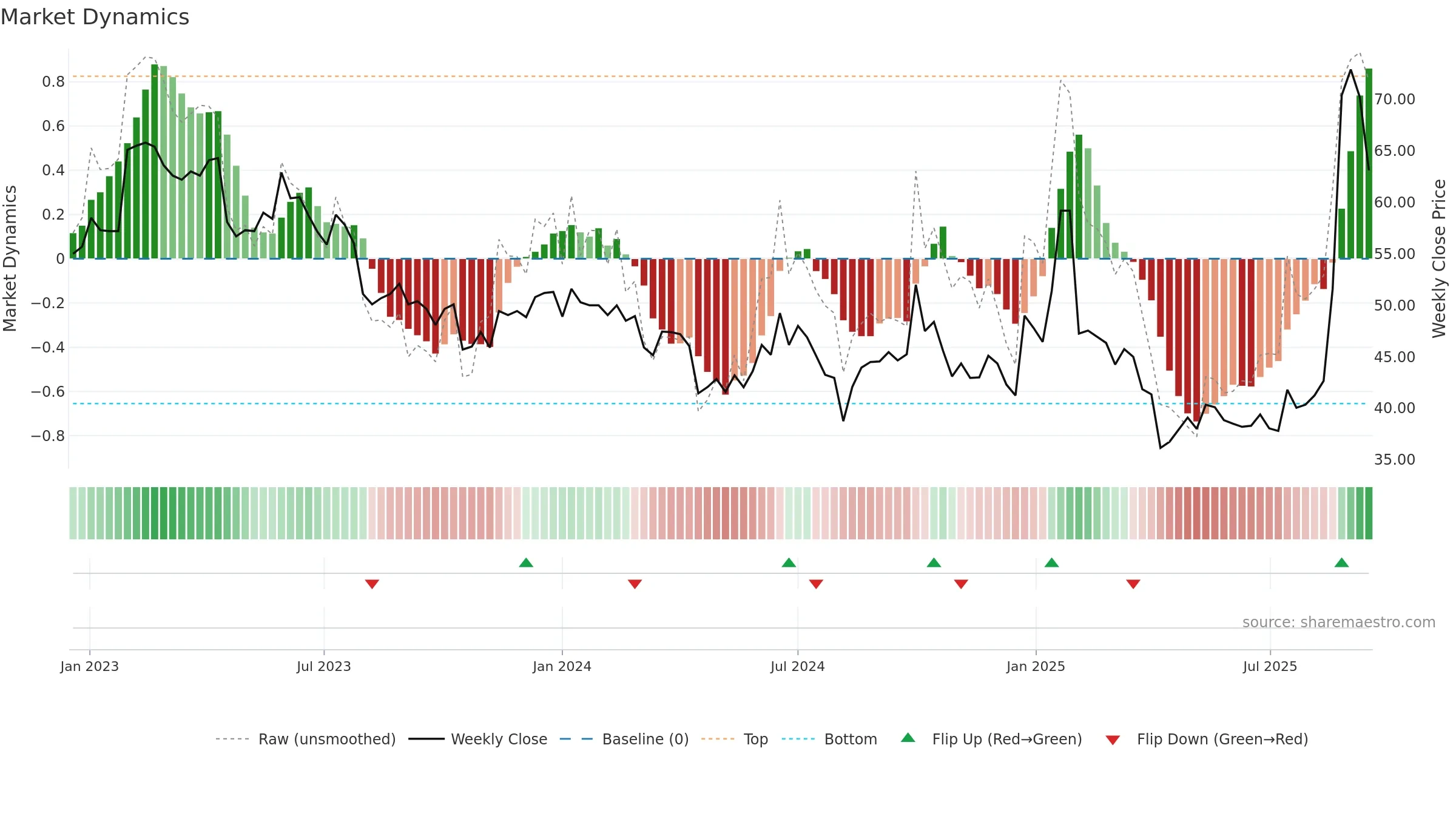Click the Jan 2024 x-axis label

coord(562,666)
